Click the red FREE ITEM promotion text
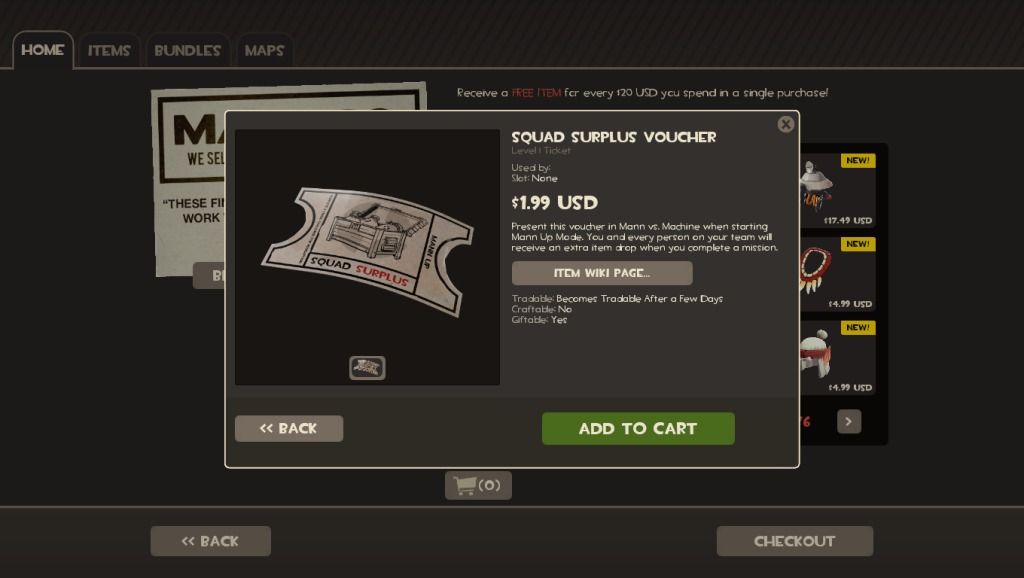1024x578 pixels. tap(536, 93)
